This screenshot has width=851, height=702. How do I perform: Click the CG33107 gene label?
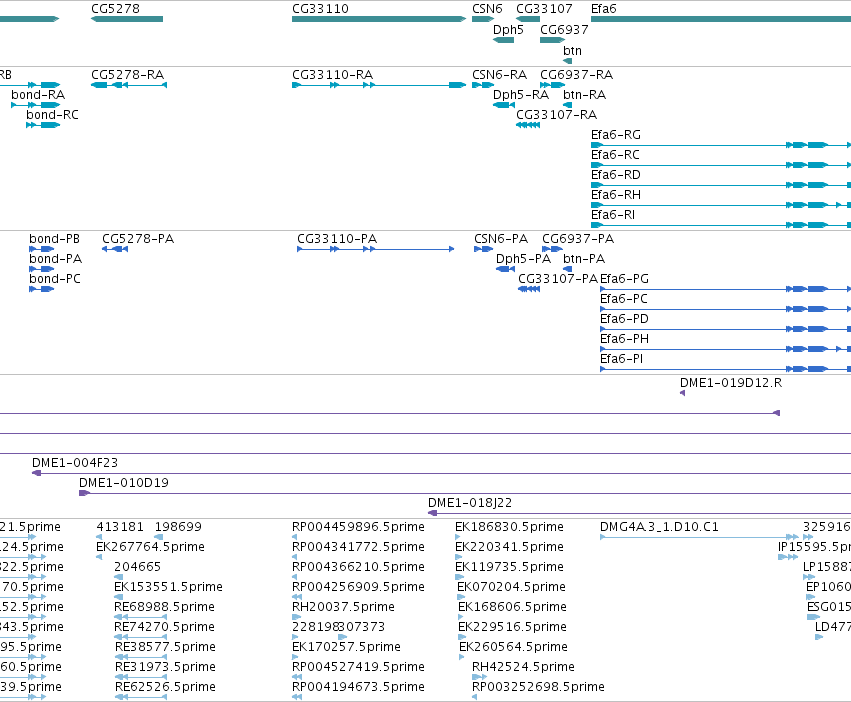pos(544,9)
